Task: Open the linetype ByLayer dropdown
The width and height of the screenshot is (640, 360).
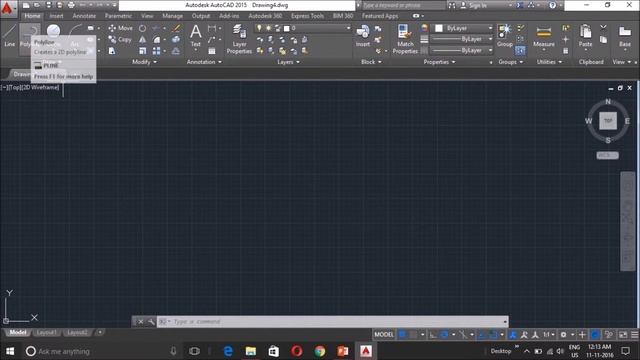Action: [463, 51]
